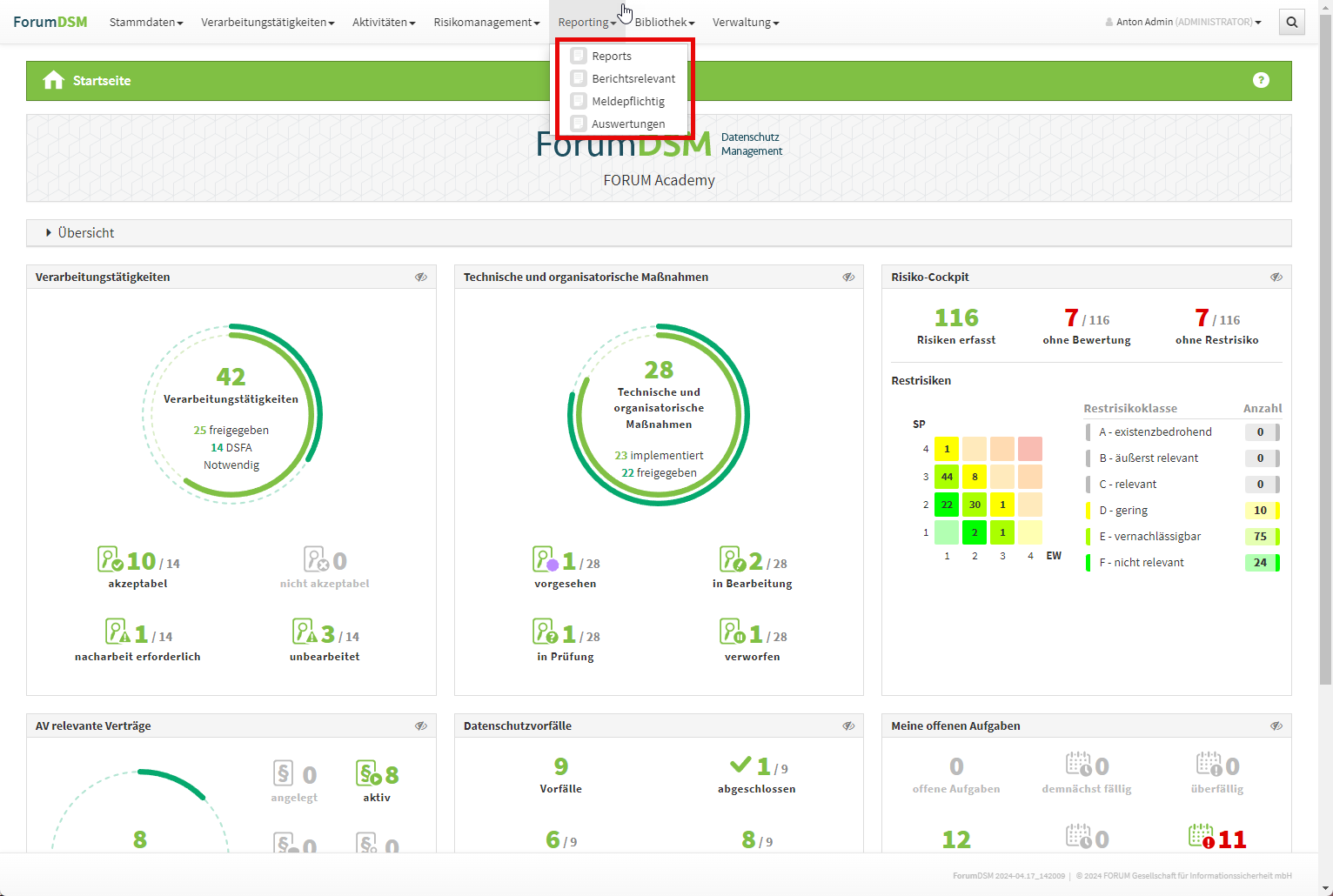This screenshot has width=1333, height=896.
Task: Open the Stammdaten dropdown menu
Action: [146, 23]
